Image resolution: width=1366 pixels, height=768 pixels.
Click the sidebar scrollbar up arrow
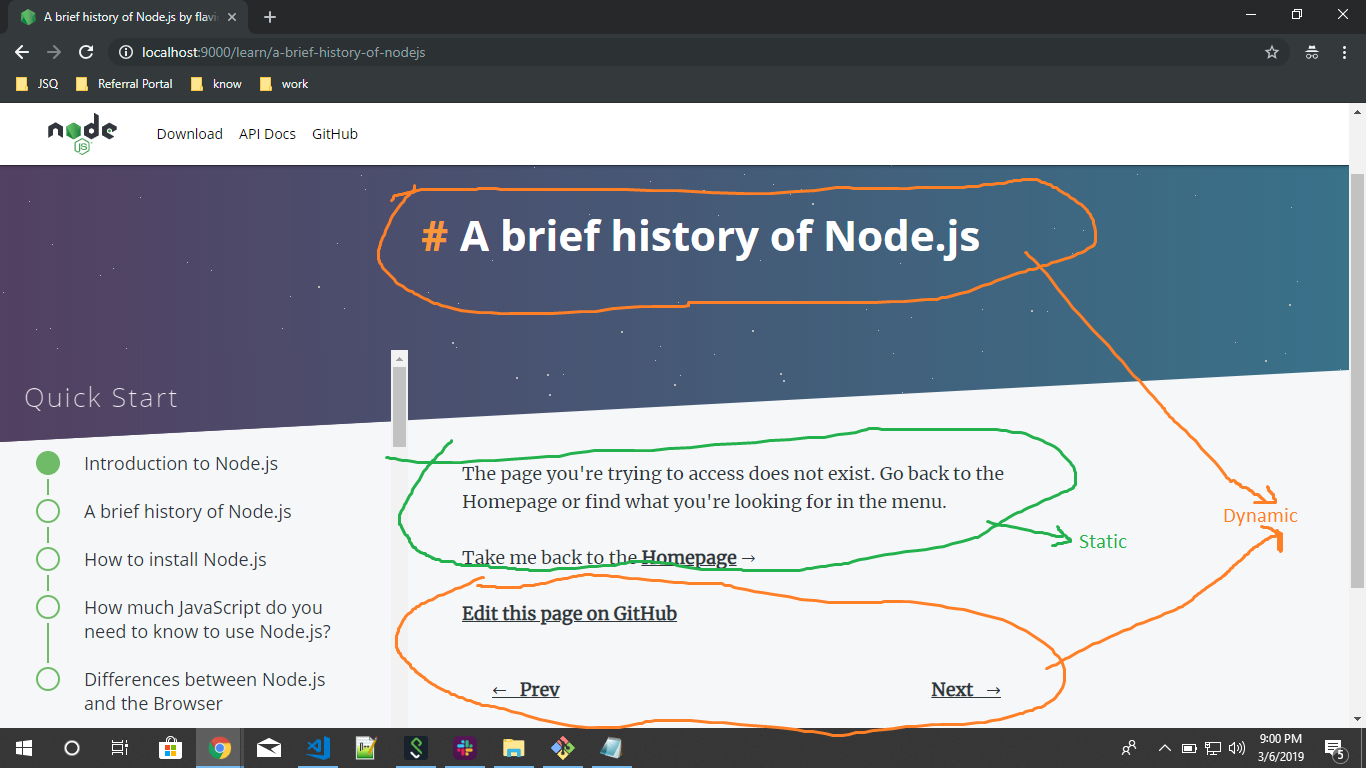point(400,358)
